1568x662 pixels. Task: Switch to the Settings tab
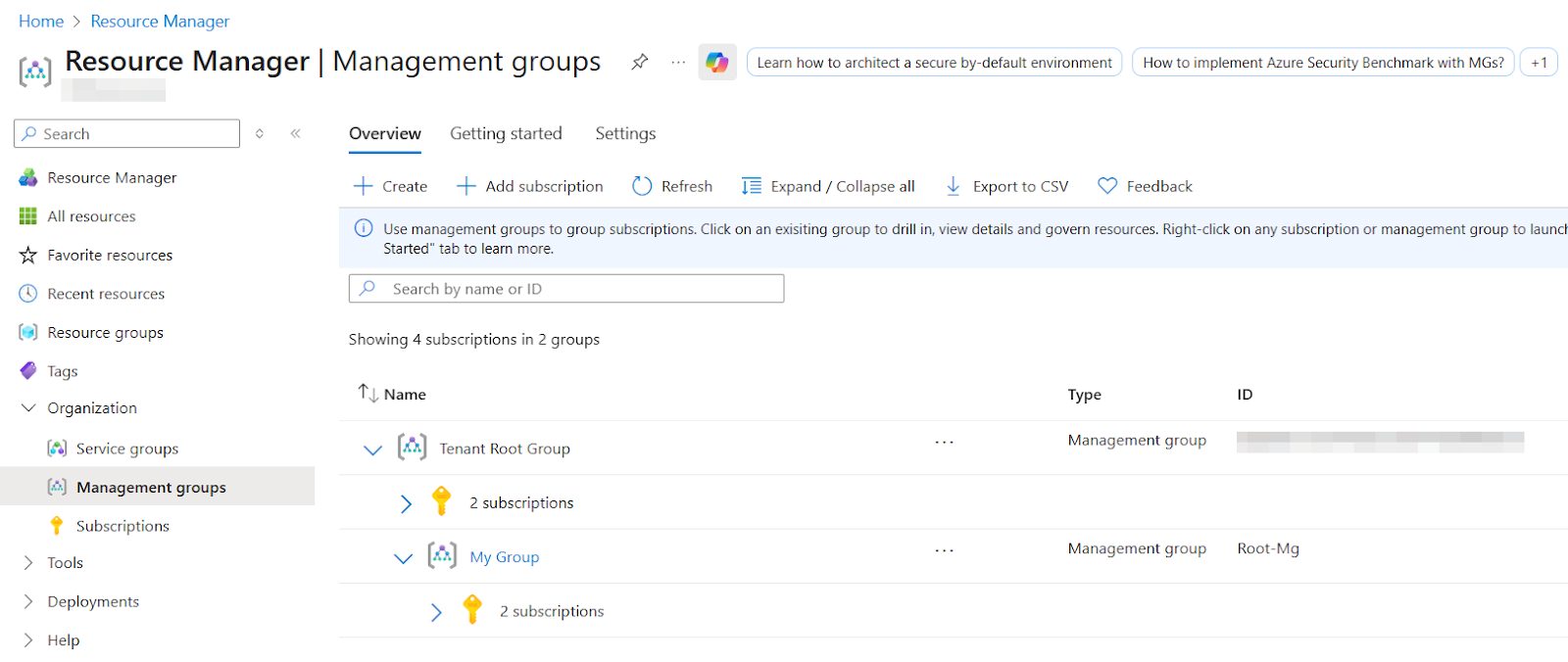(625, 133)
